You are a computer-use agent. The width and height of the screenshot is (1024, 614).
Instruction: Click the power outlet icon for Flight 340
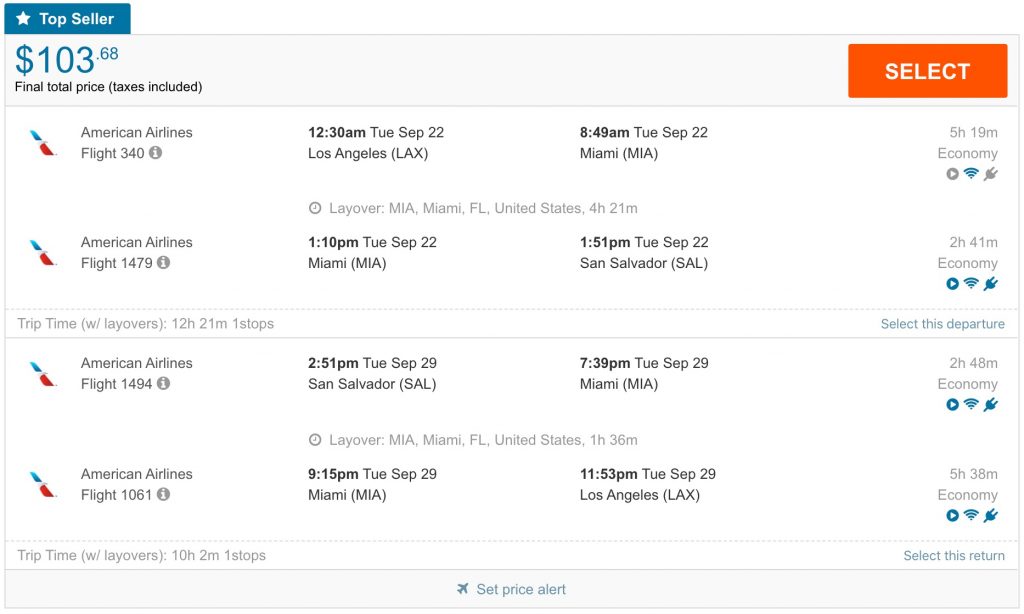(x=990, y=174)
